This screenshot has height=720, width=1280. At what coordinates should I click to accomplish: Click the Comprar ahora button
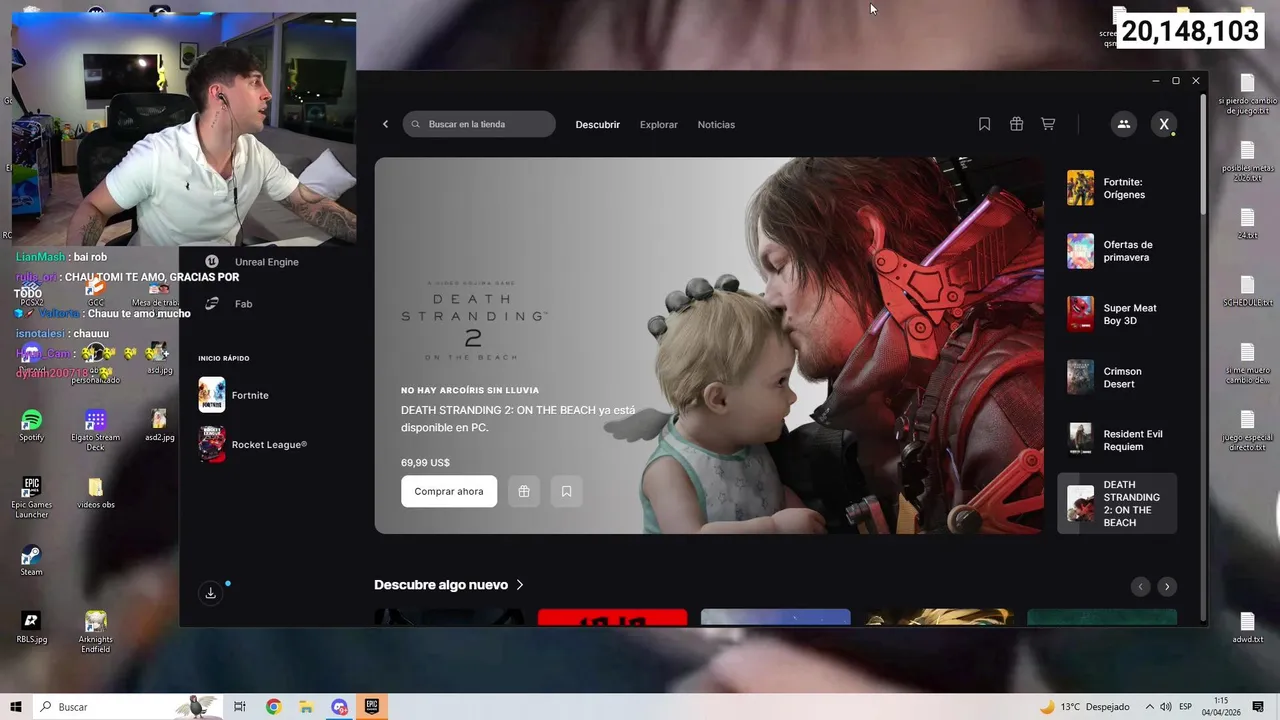[449, 491]
